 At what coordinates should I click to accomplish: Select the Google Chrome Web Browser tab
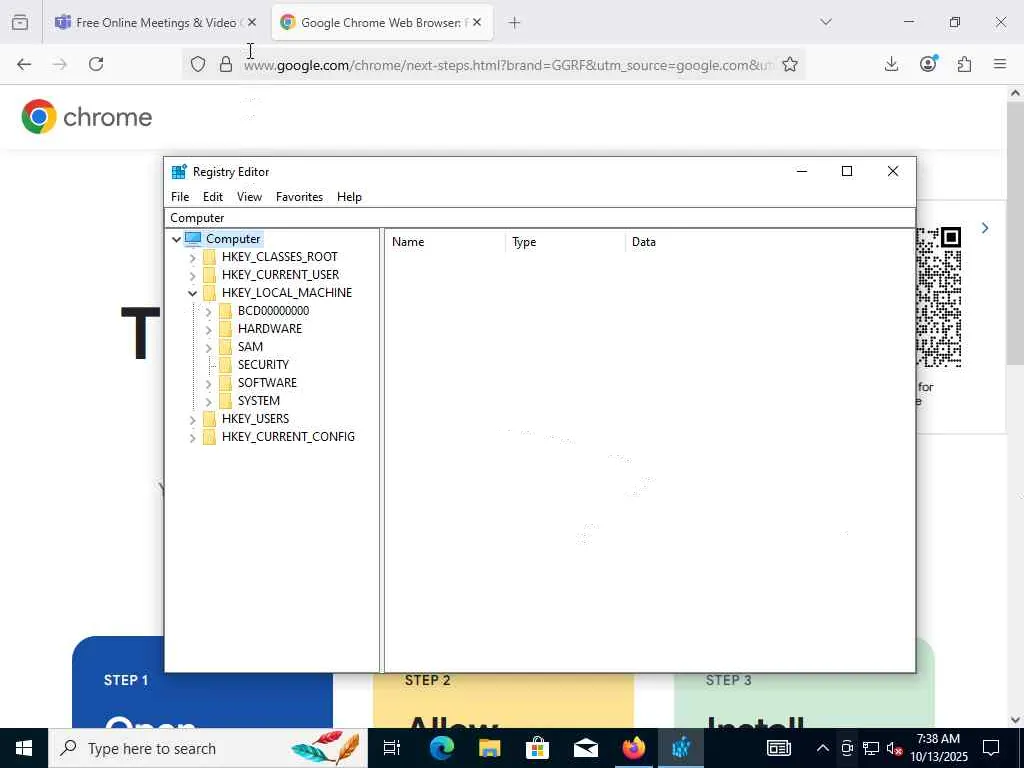pos(382,22)
